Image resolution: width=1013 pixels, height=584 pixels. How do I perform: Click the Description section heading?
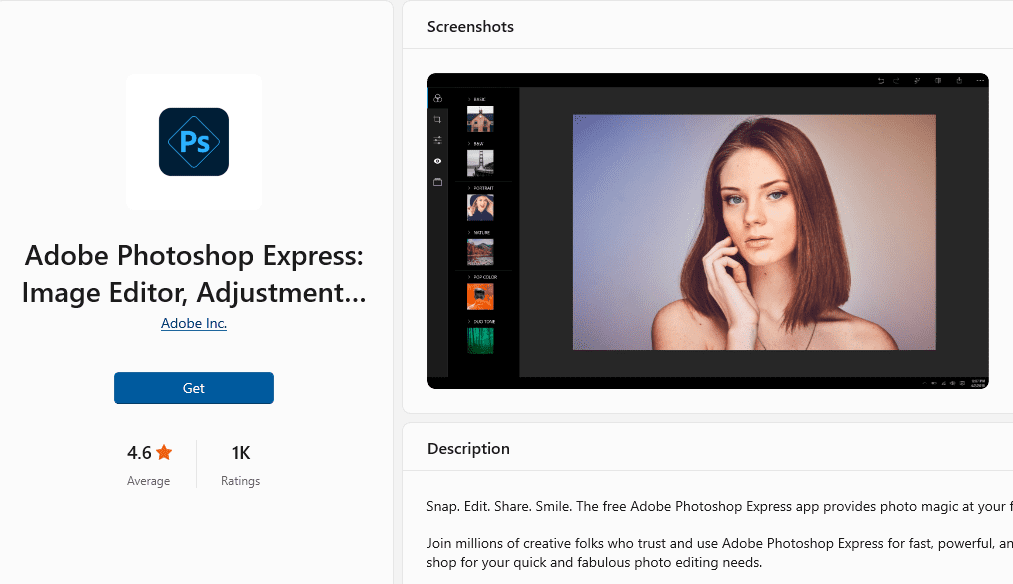point(468,448)
